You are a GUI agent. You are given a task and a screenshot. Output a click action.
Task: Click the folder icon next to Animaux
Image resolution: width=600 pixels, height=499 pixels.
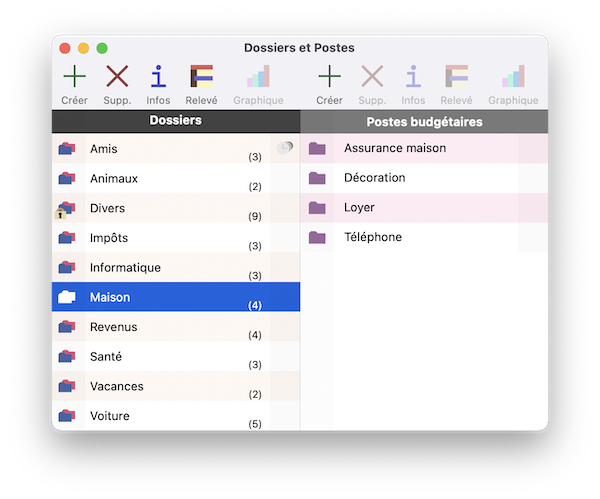pos(67,178)
